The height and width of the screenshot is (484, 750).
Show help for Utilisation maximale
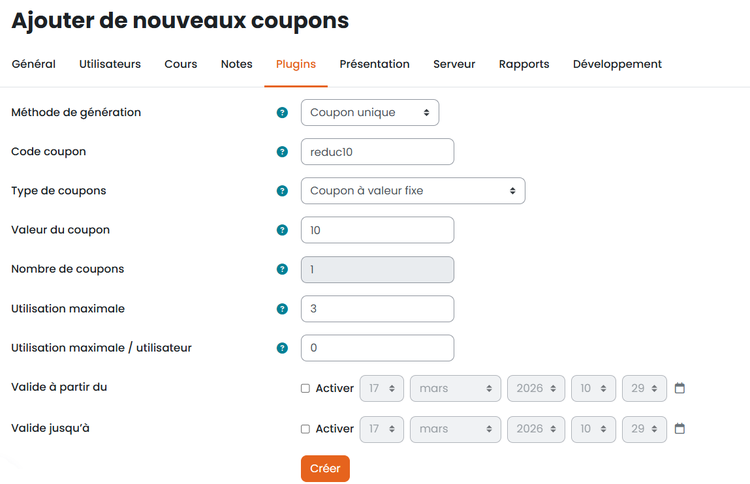pos(282,309)
